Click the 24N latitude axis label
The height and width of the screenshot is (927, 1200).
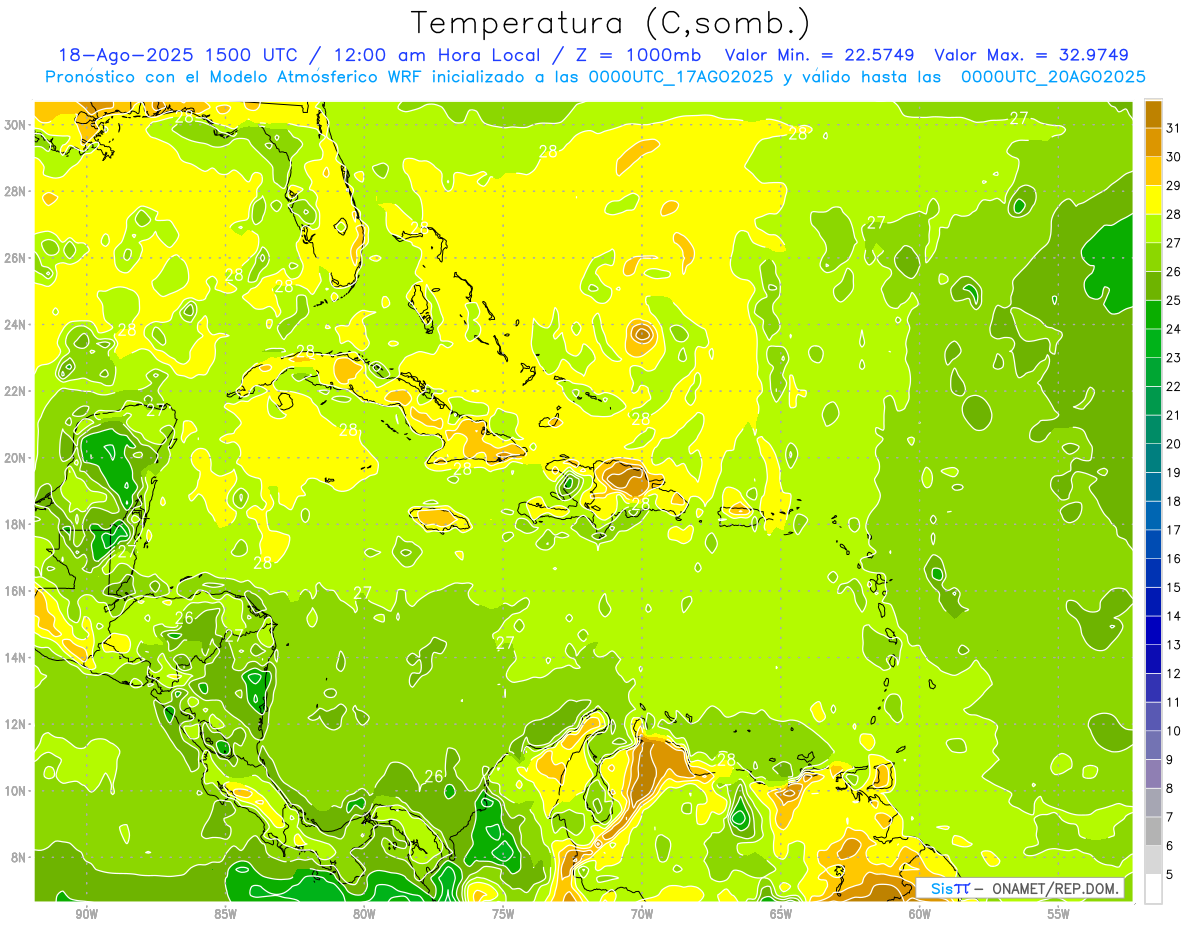coord(13,324)
